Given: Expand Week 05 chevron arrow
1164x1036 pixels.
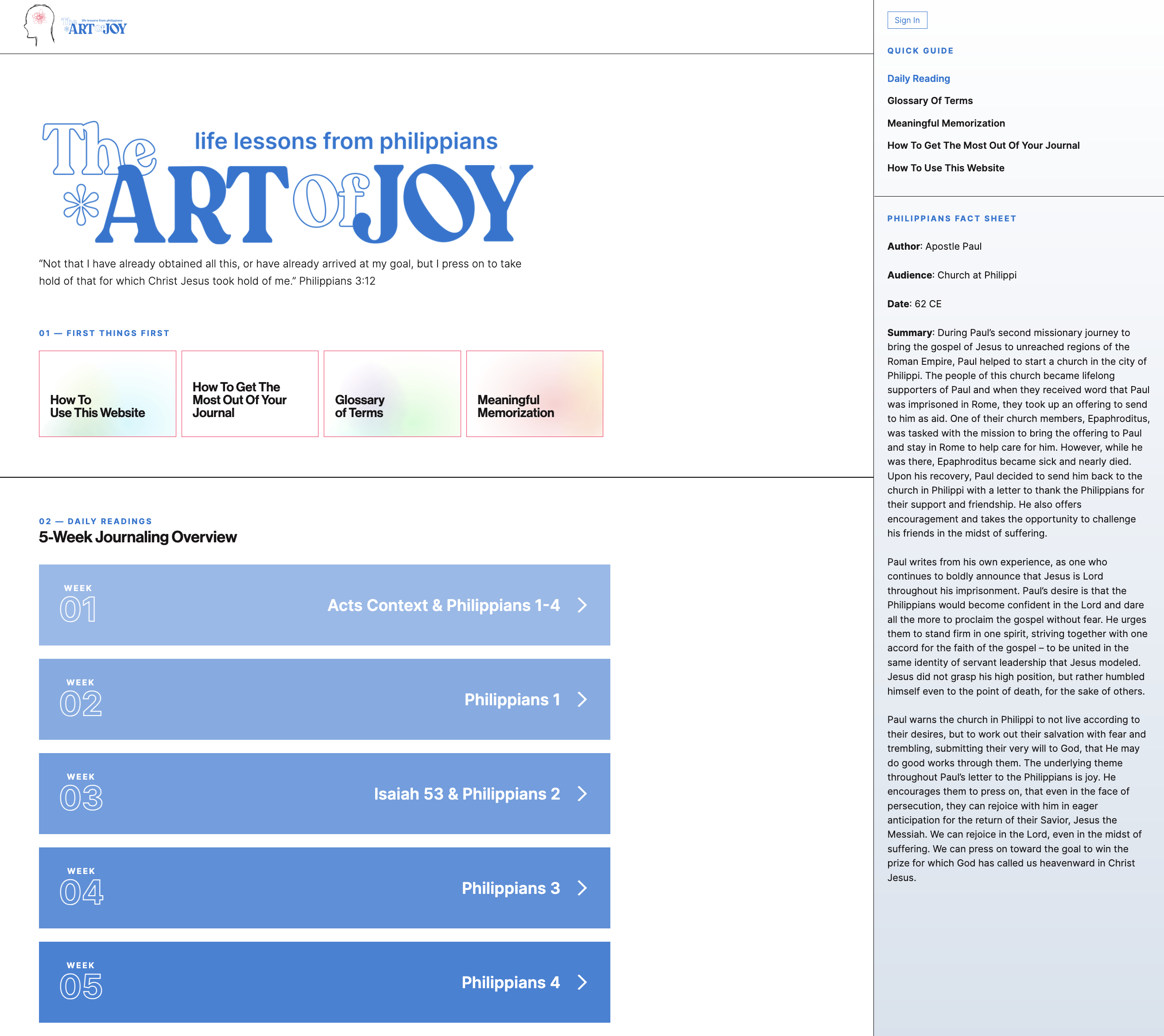Looking at the screenshot, I should point(582,982).
